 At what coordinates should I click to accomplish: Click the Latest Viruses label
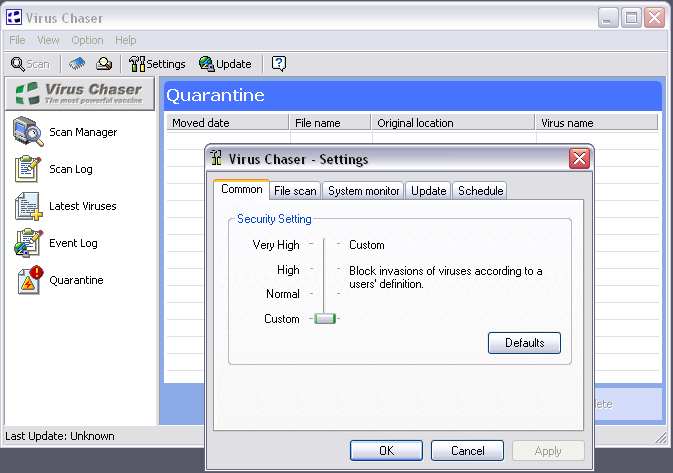(x=82, y=206)
